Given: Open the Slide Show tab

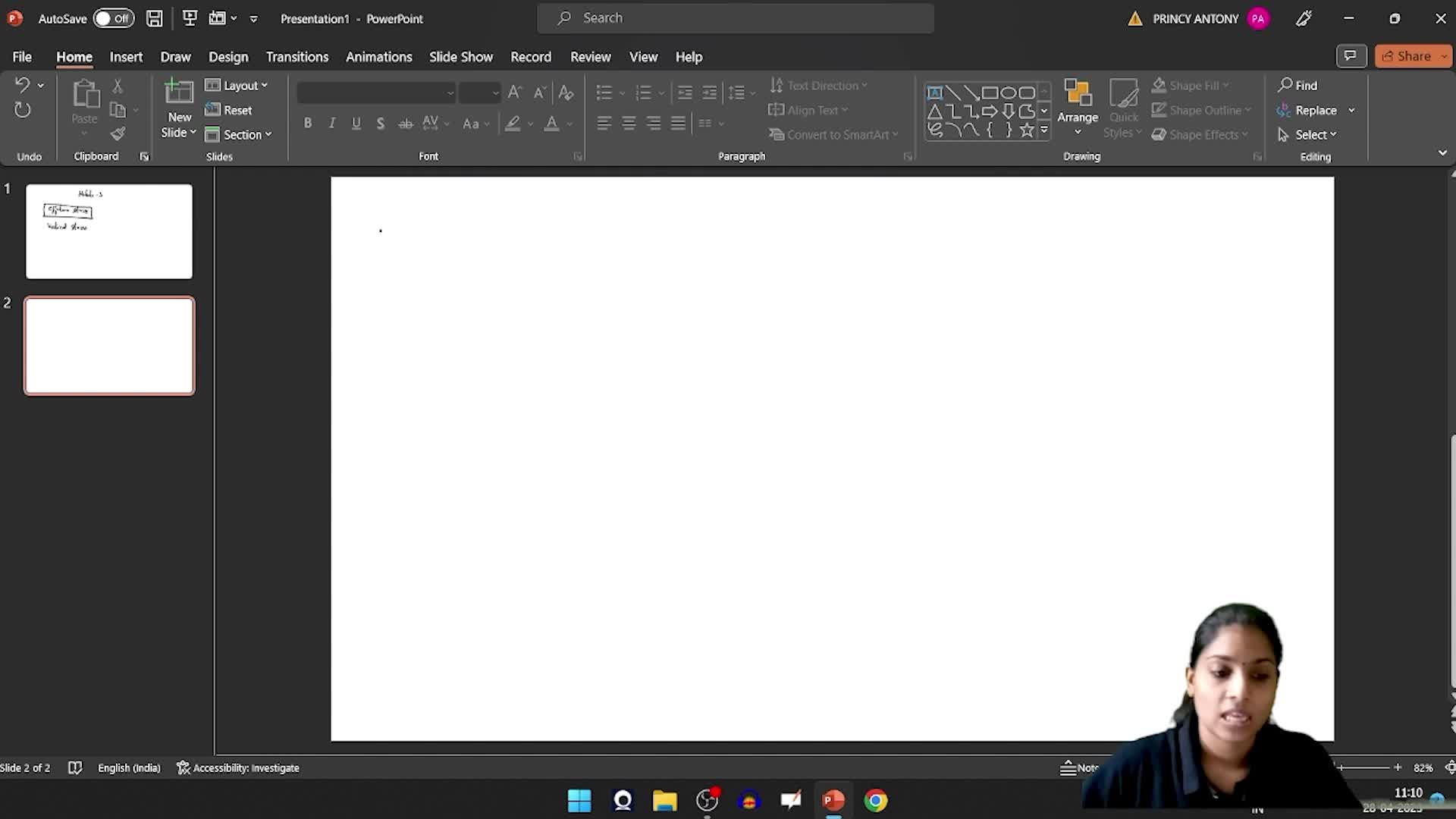Looking at the screenshot, I should [460, 57].
